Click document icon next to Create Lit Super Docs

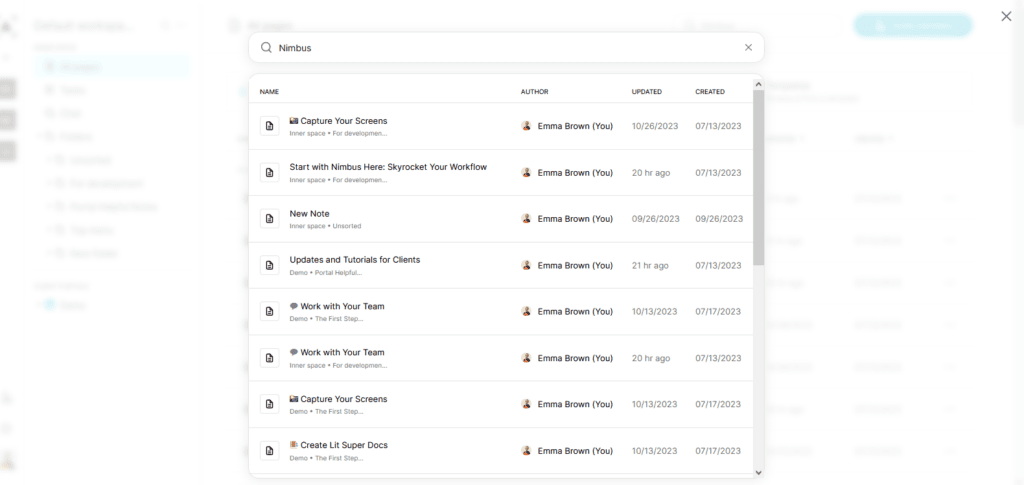tap(269, 450)
